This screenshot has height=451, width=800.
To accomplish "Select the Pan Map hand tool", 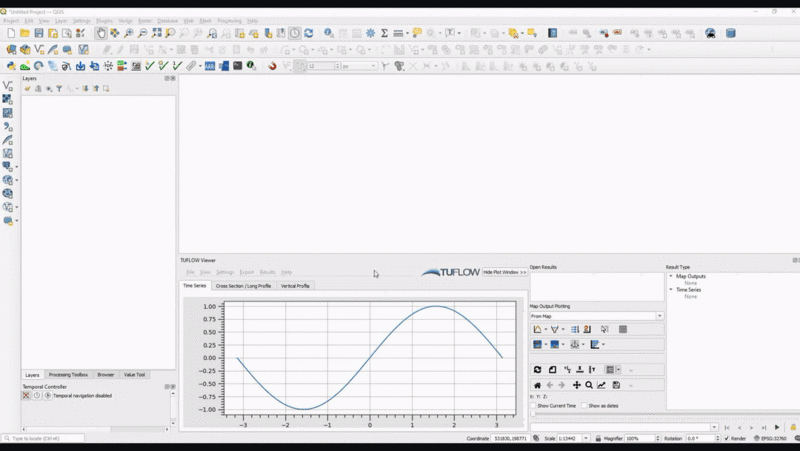I will click(101, 33).
